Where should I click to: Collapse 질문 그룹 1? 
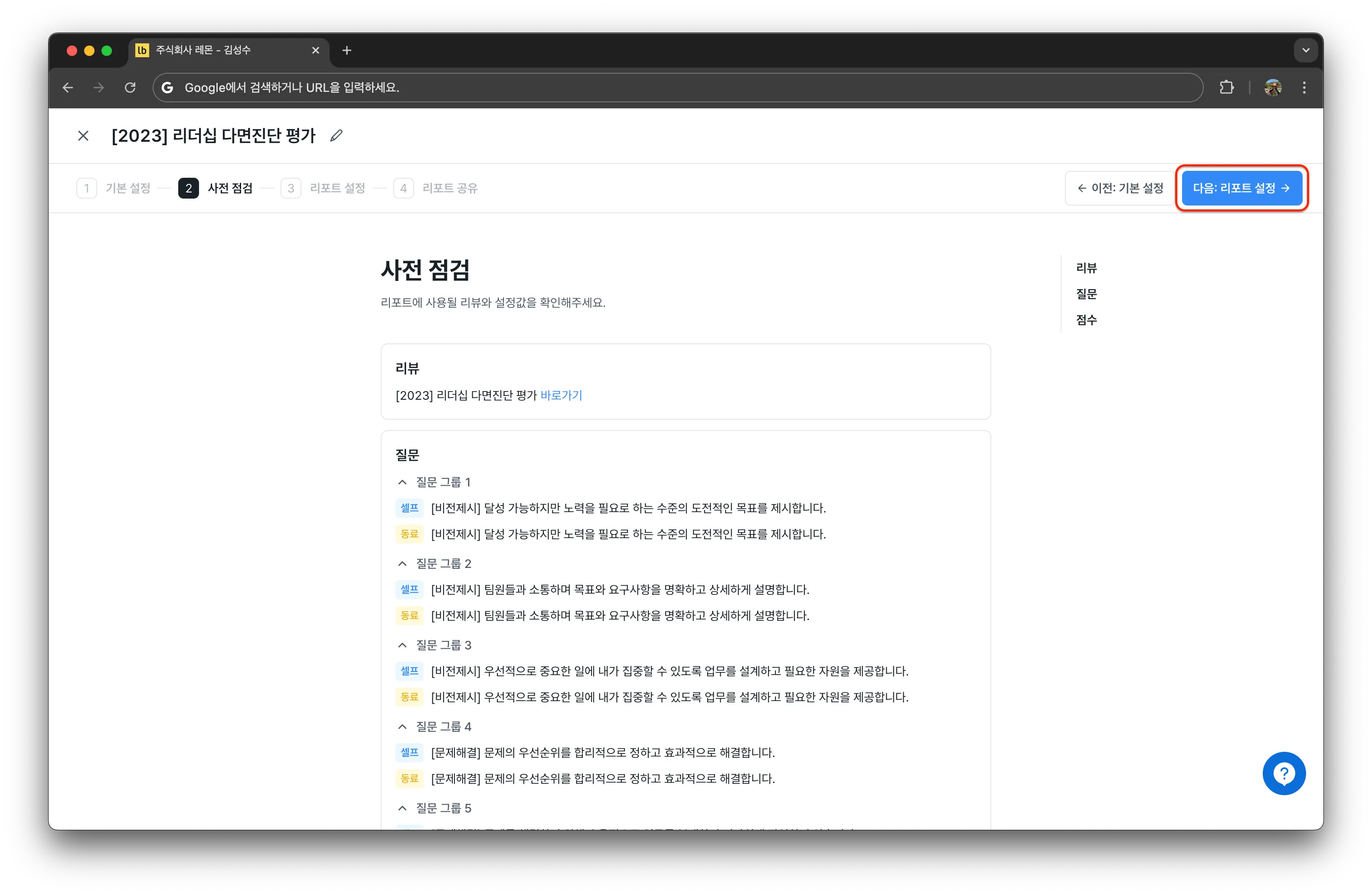(x=402, y=482)
